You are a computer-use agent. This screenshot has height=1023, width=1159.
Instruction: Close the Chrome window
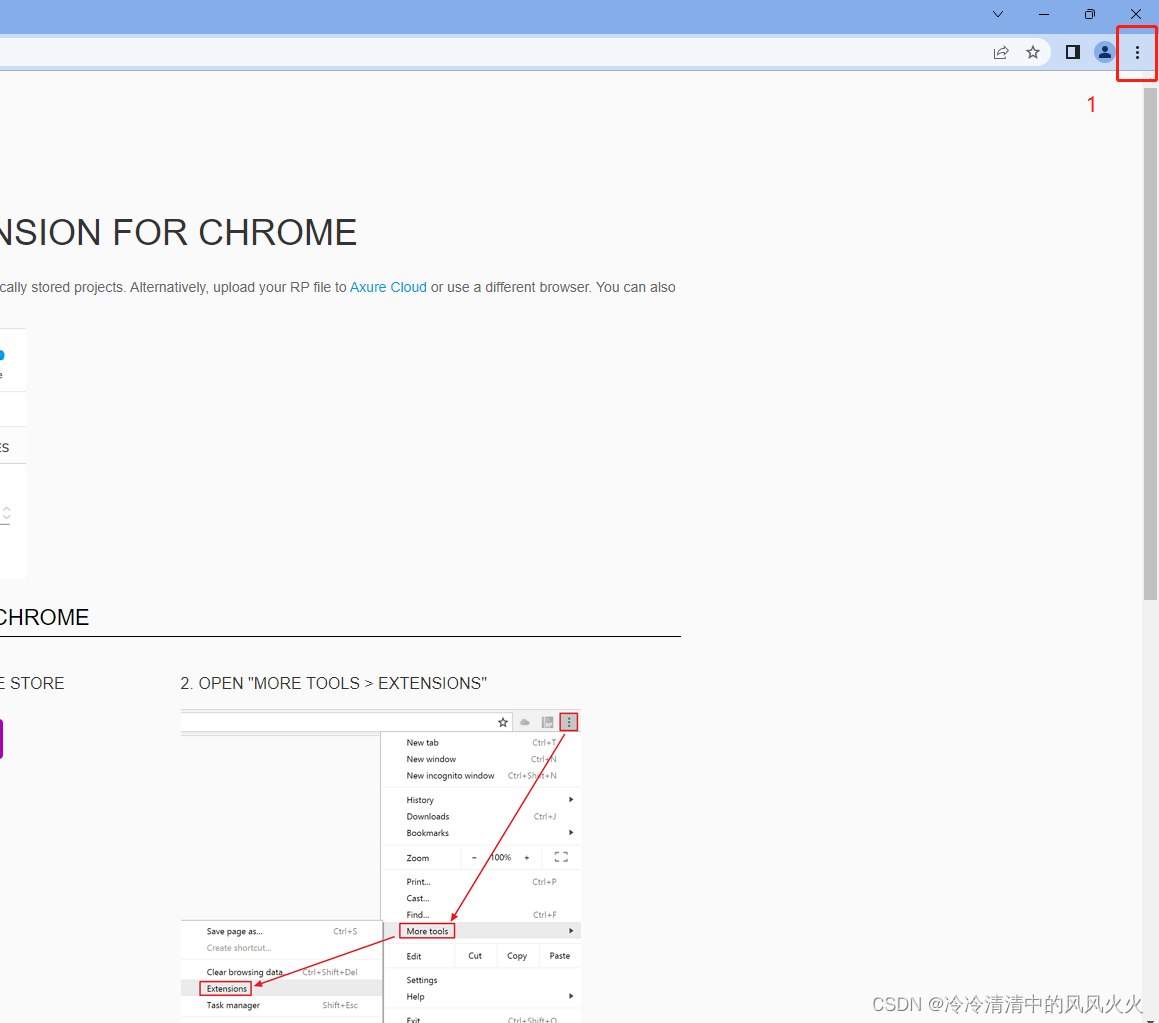1136,14
